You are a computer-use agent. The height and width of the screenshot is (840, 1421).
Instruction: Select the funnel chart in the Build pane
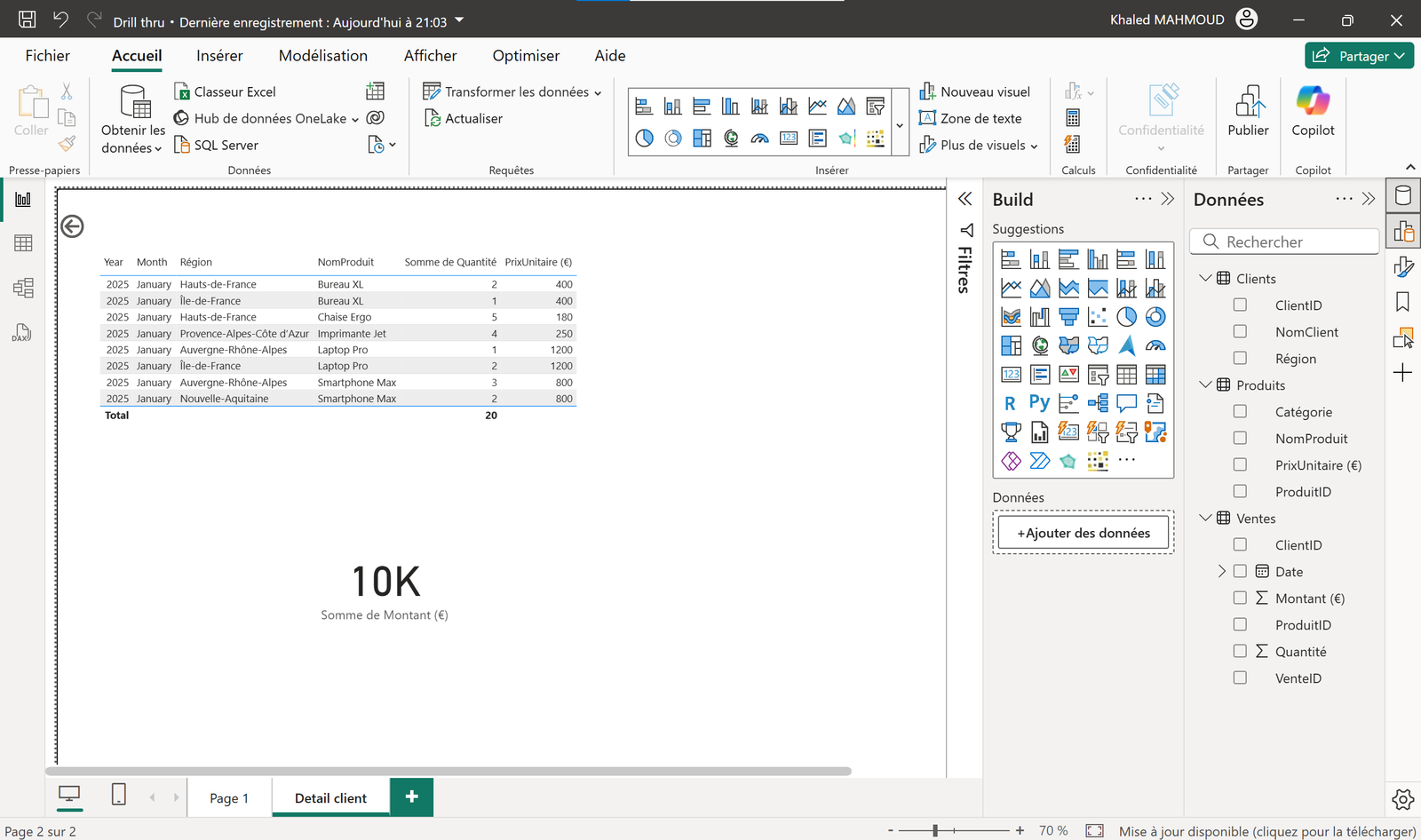(x=1068, y=317)
